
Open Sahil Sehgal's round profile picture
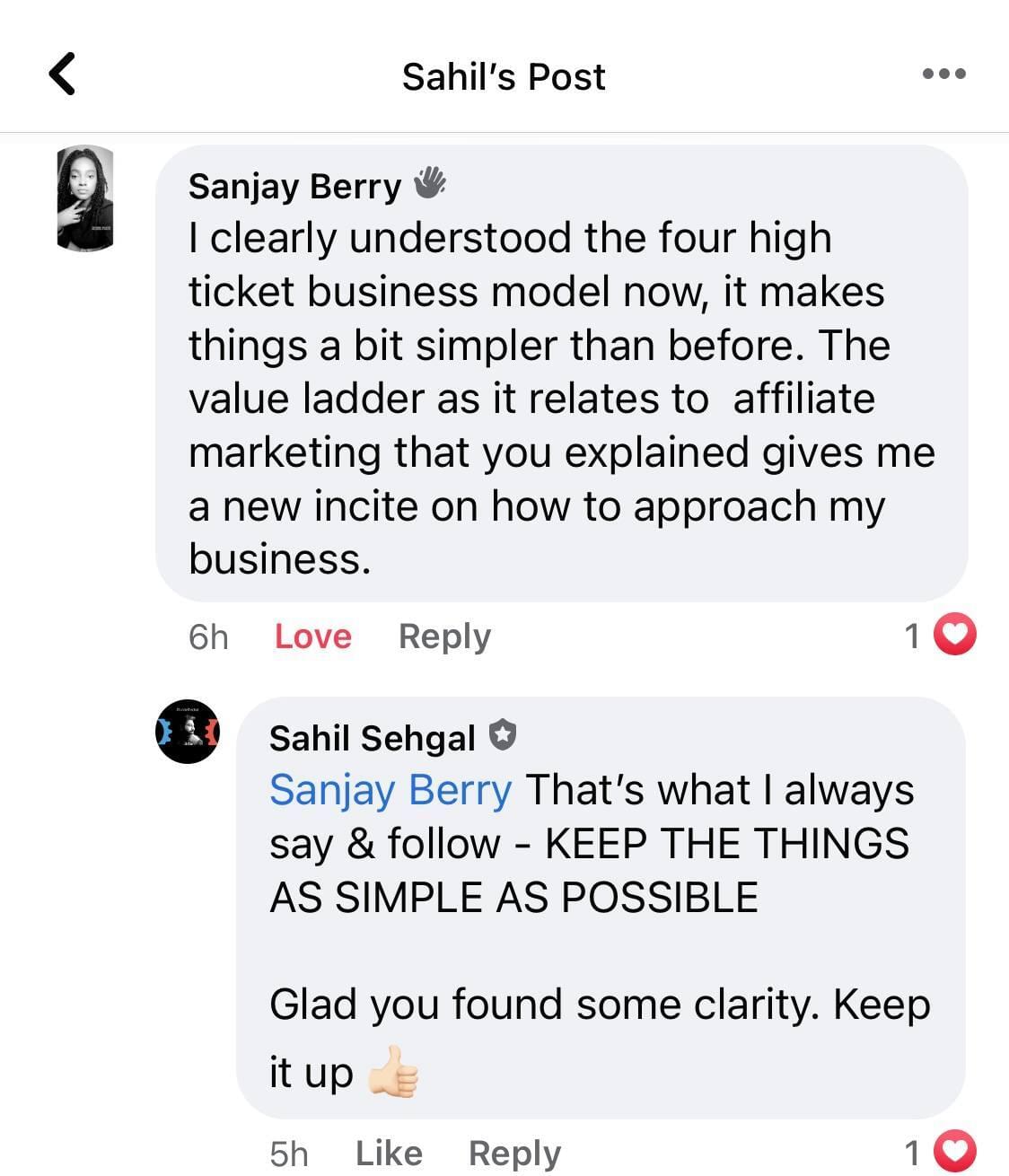coord(188,731)
